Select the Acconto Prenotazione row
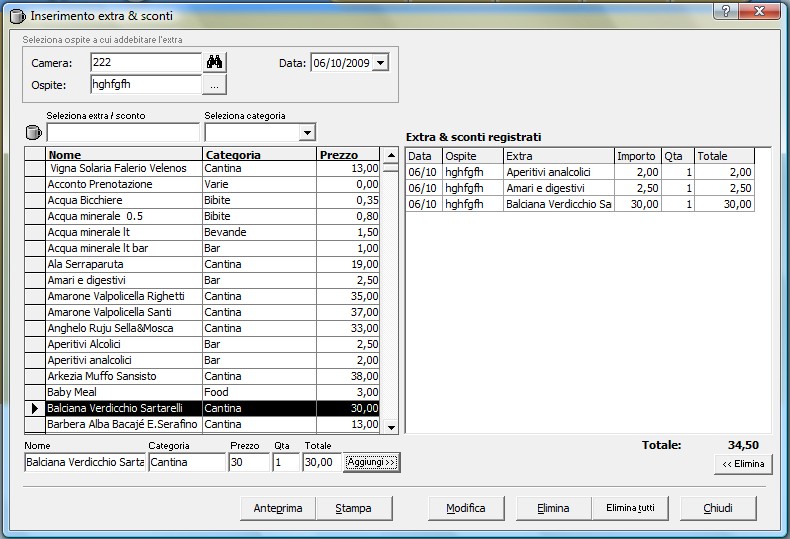The image size is (790, 539). 202,184
